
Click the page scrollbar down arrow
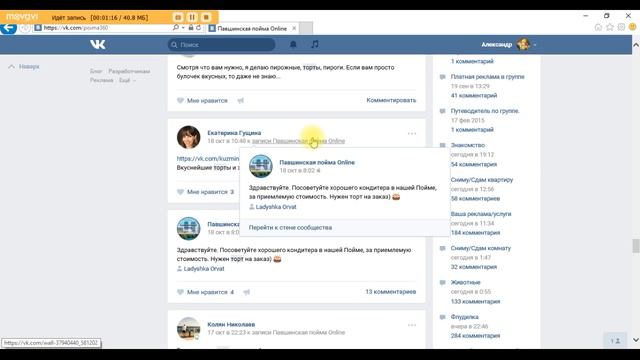pyautogui.click(x=636, y=340)
